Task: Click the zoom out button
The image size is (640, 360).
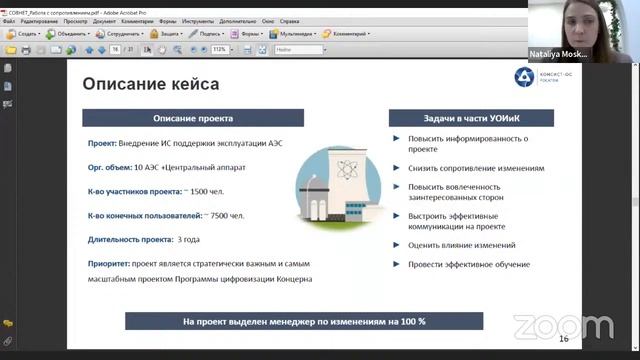Action: [x=193, y=50]
